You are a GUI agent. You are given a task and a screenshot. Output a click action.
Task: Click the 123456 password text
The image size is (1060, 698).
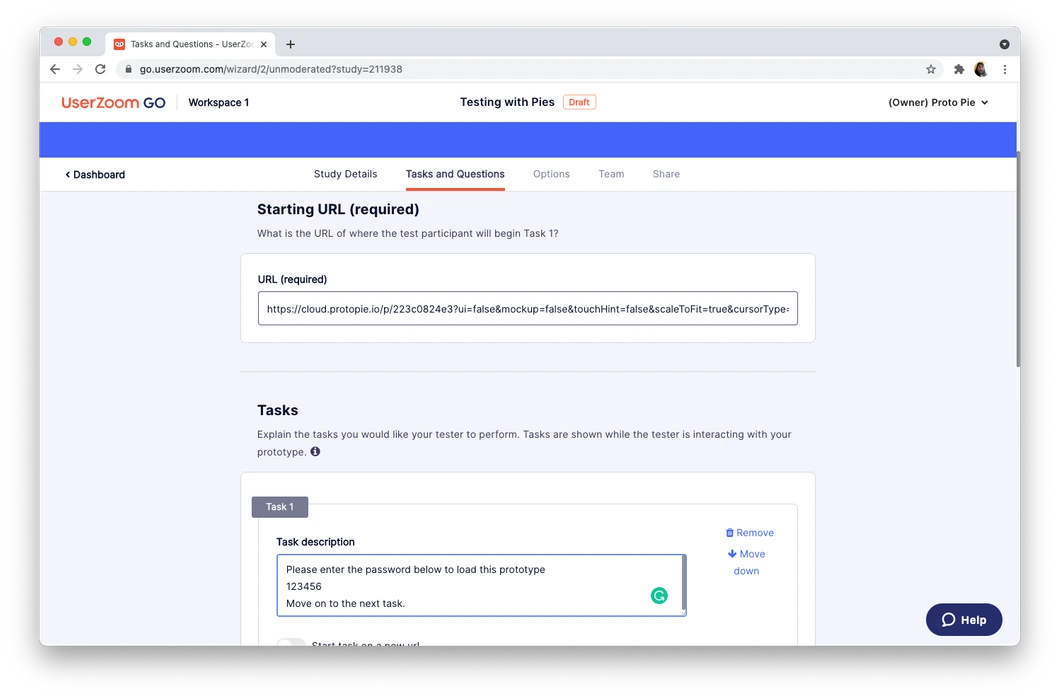pos(304,587)
